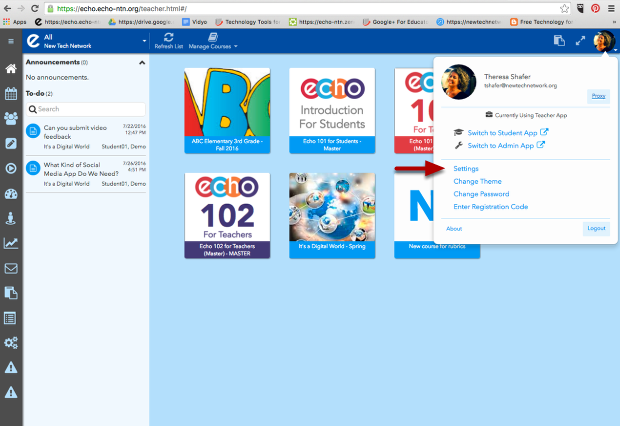Select Settings in profile menu
This screenshot has height=426, width=620.
click(466, 169)
